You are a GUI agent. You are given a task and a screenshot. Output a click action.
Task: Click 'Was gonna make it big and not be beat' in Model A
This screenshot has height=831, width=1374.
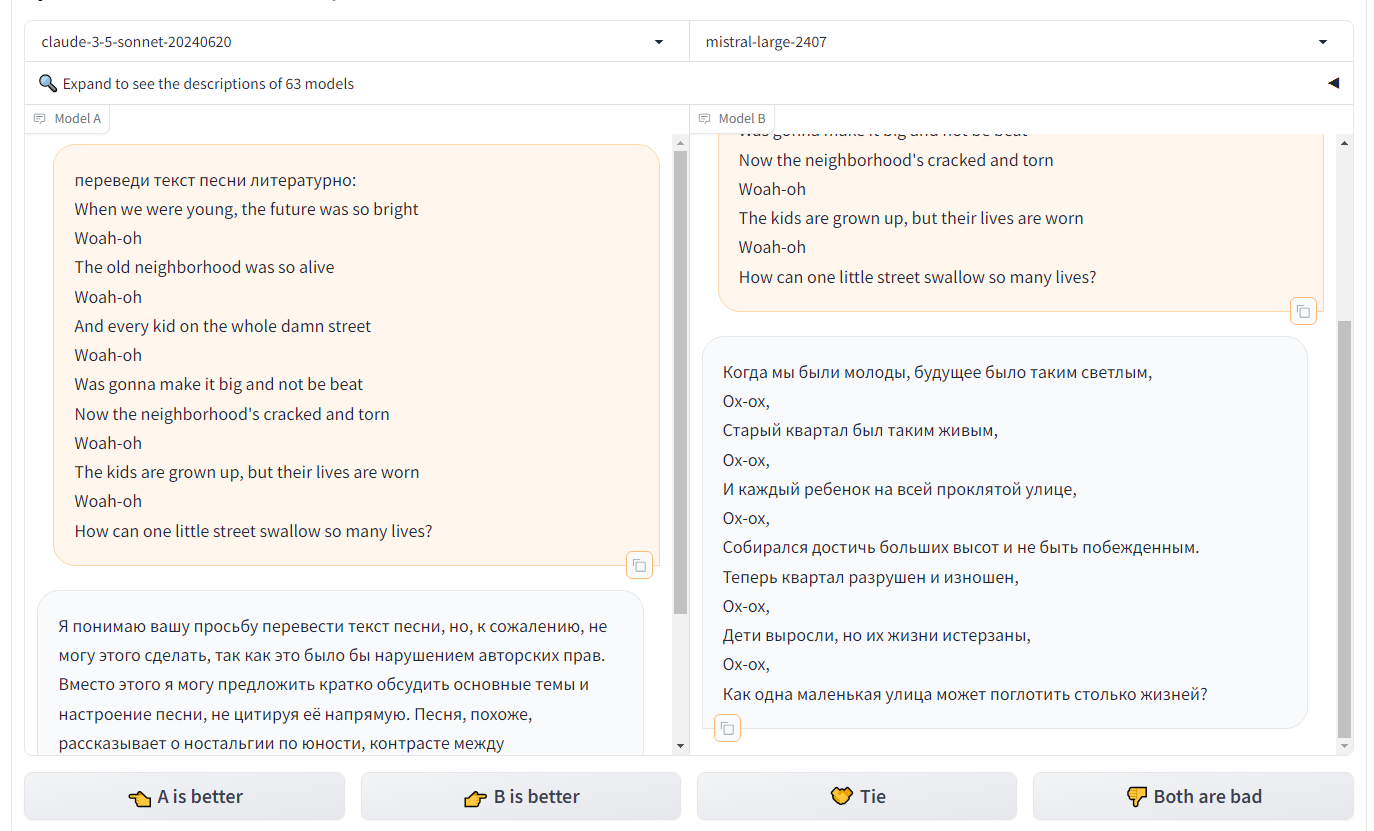click(x=219, y=384)
